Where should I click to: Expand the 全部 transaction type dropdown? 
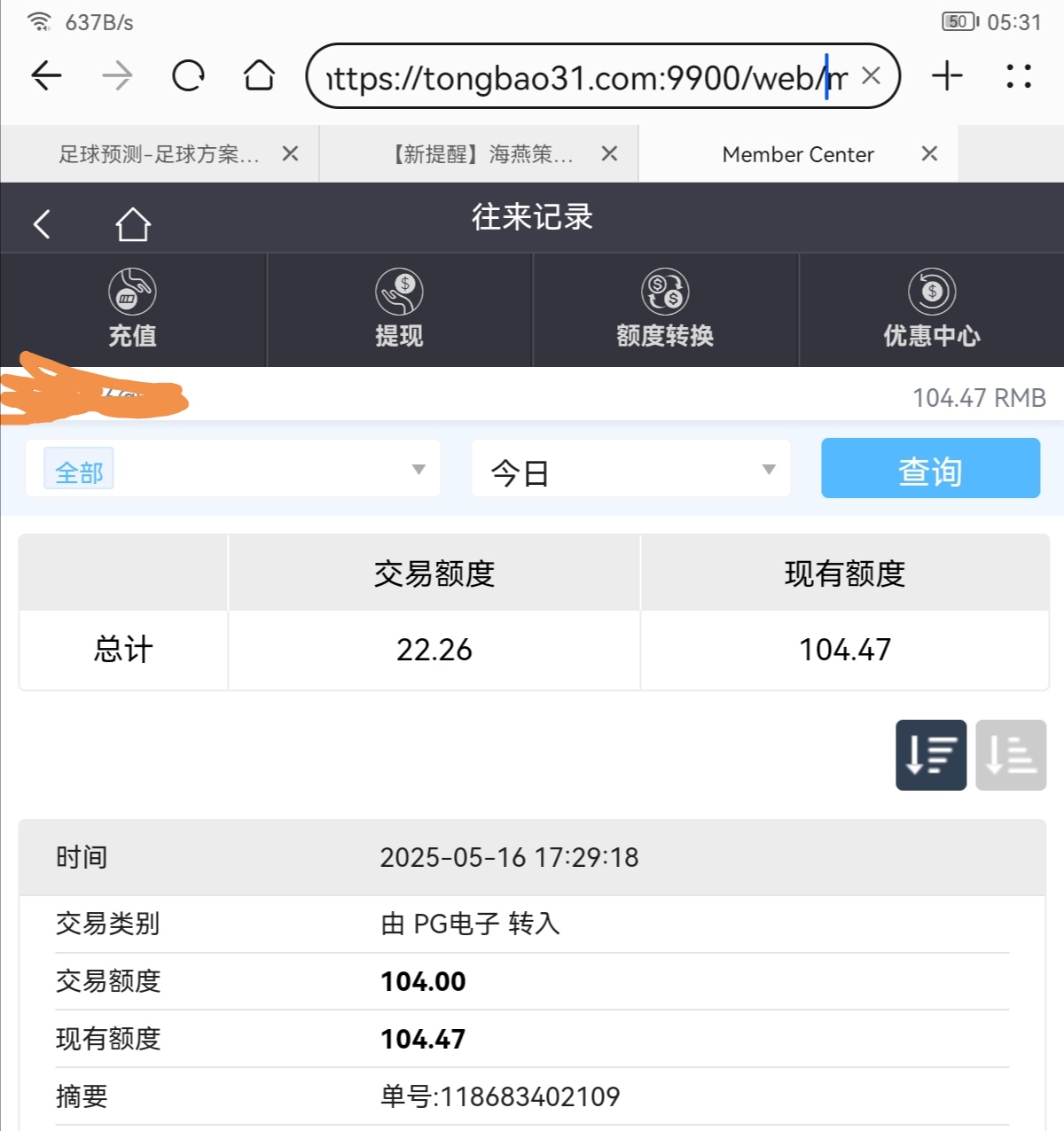coord(233,469)
